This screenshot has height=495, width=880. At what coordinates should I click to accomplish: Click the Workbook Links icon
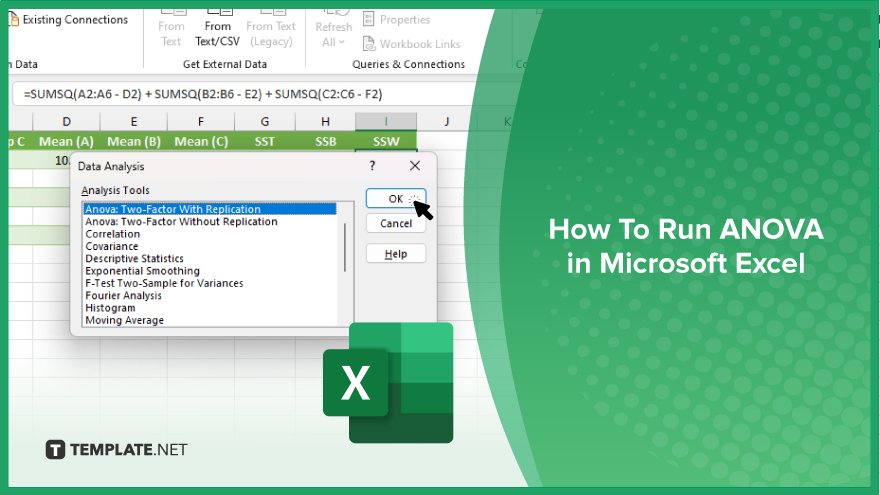coord(369,44)
